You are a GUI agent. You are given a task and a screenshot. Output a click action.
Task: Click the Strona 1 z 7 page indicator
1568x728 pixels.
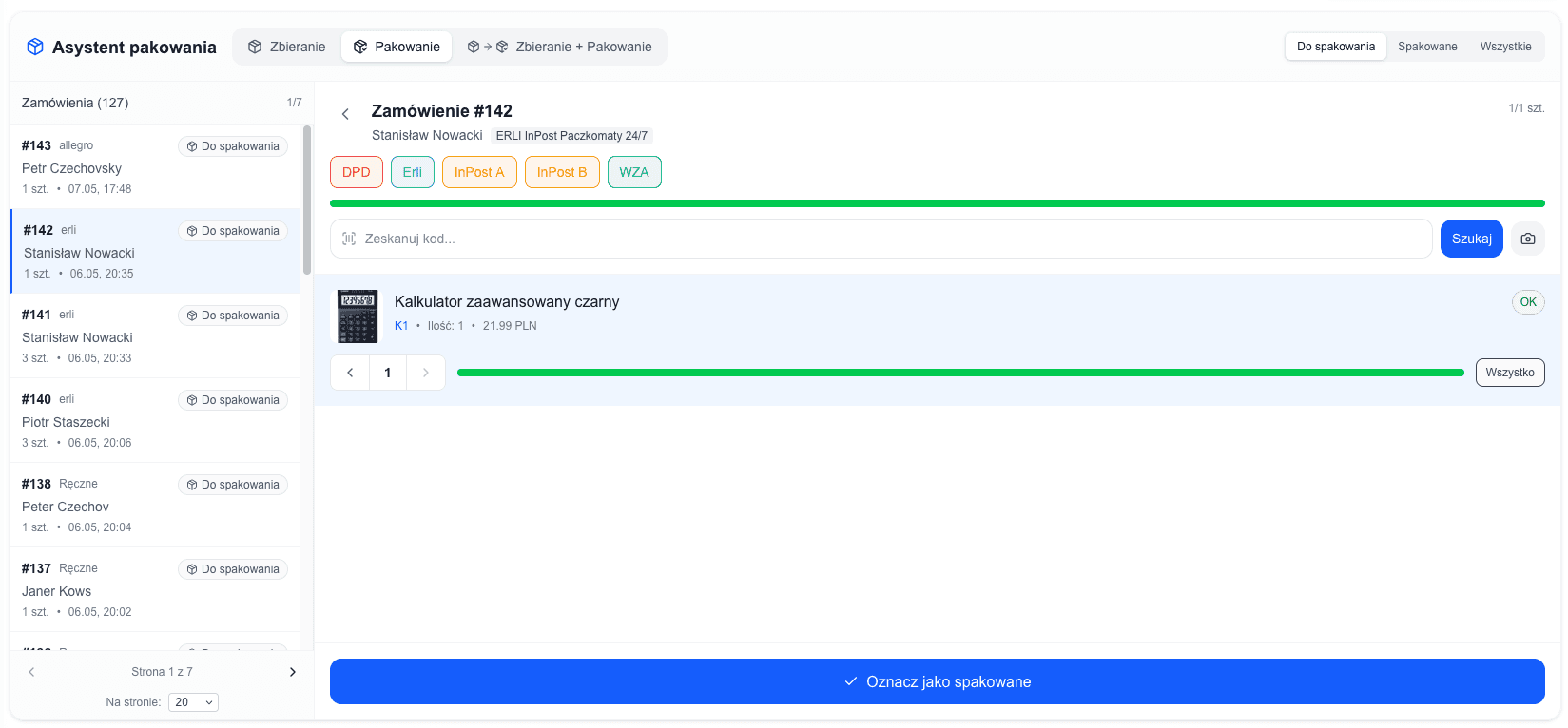pos(162,672)
